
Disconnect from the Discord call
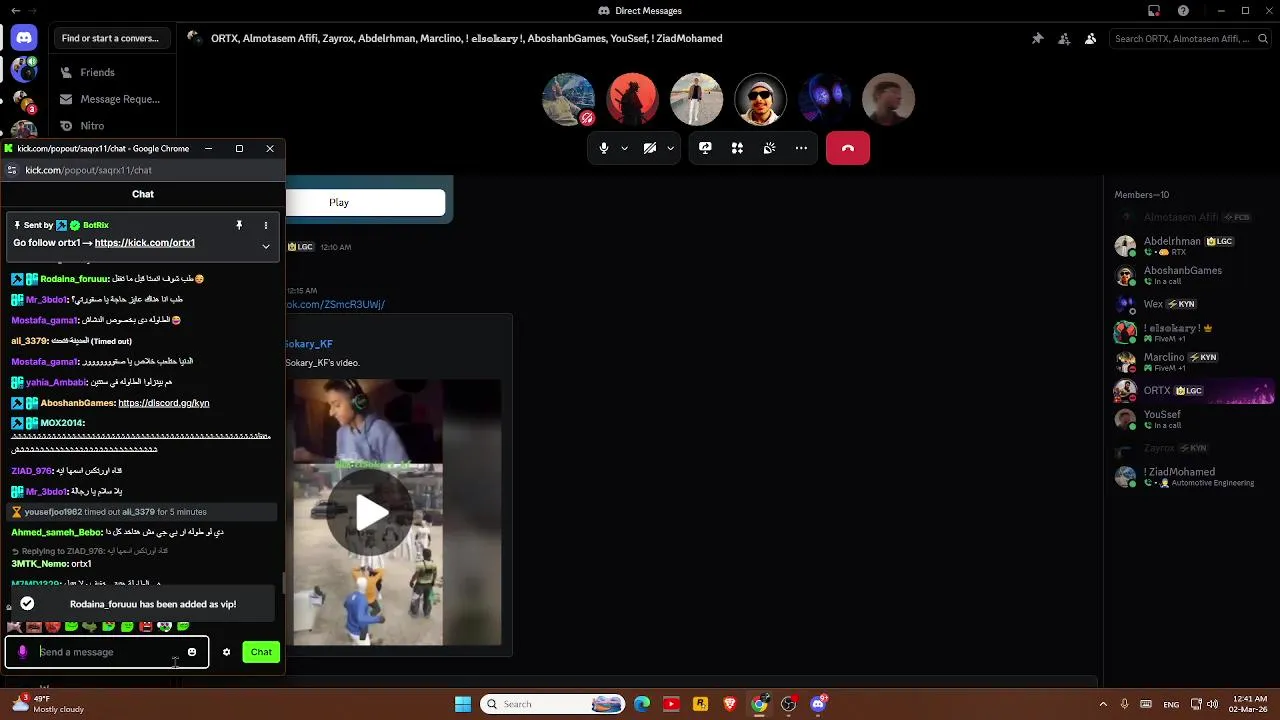[x=848, y=148]
